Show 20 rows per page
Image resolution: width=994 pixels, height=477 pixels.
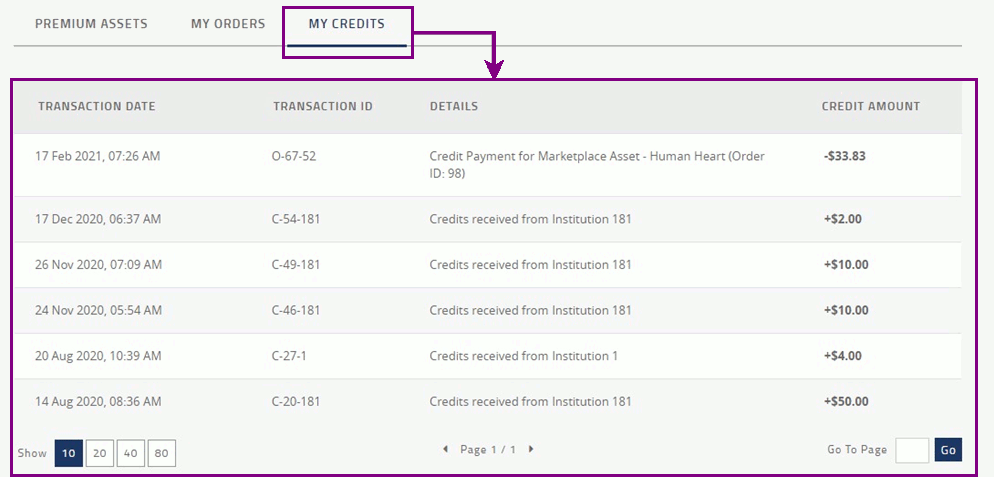pos(100,453)
